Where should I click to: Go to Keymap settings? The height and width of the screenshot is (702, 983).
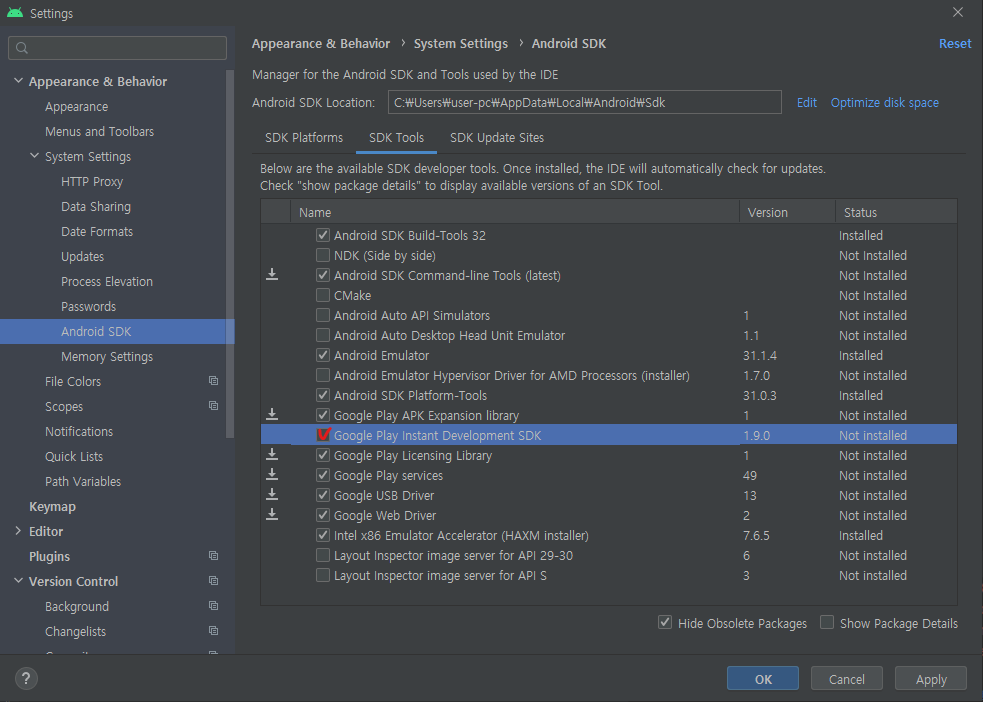tap(52, 506)
